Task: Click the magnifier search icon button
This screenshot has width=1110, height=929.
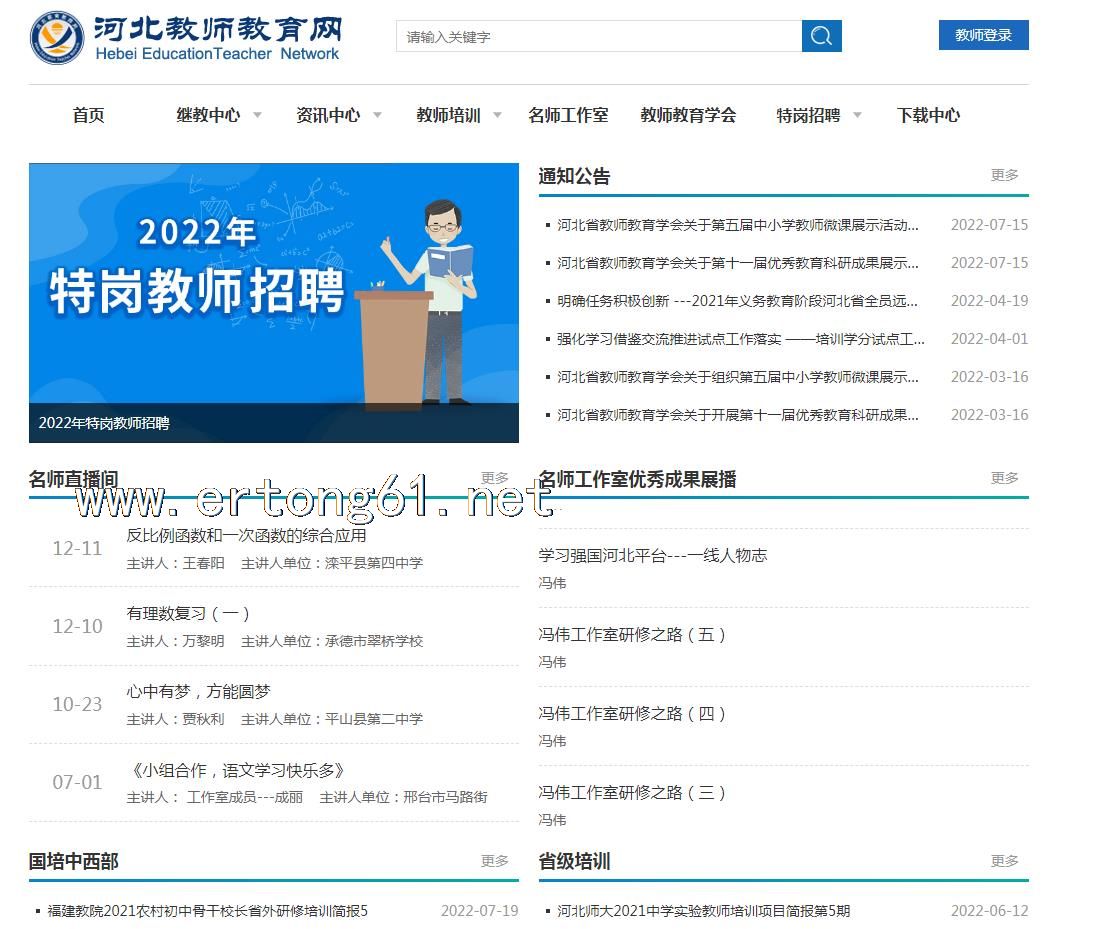Action: (821, 36)
